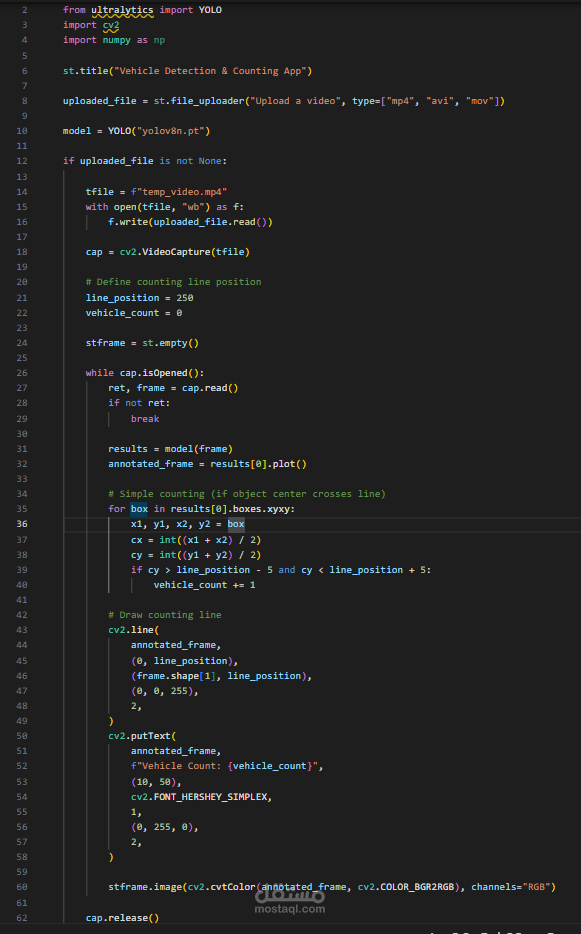Click "with open(tfile, "wb") as f:" line
Viewport: 581px width, 934px height.
[x=164, y=207]
